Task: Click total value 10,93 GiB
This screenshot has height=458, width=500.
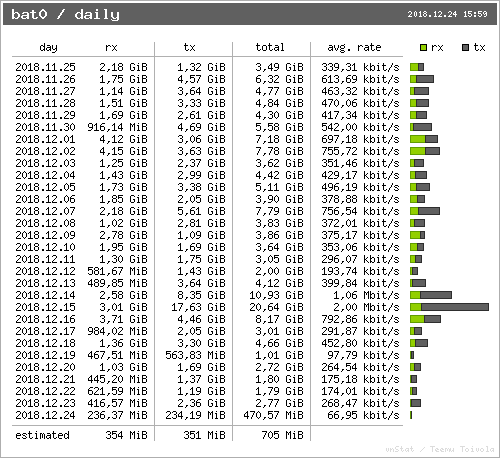Action: coord(276,295)
